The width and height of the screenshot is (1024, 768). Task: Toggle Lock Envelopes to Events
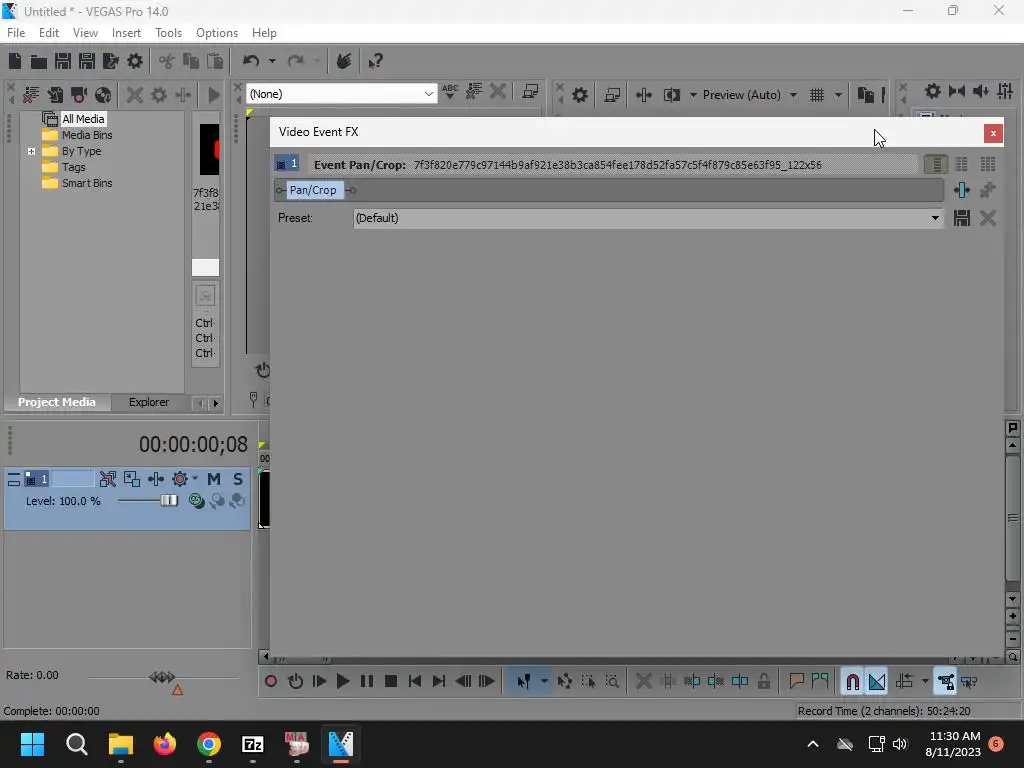pos(945,682)
